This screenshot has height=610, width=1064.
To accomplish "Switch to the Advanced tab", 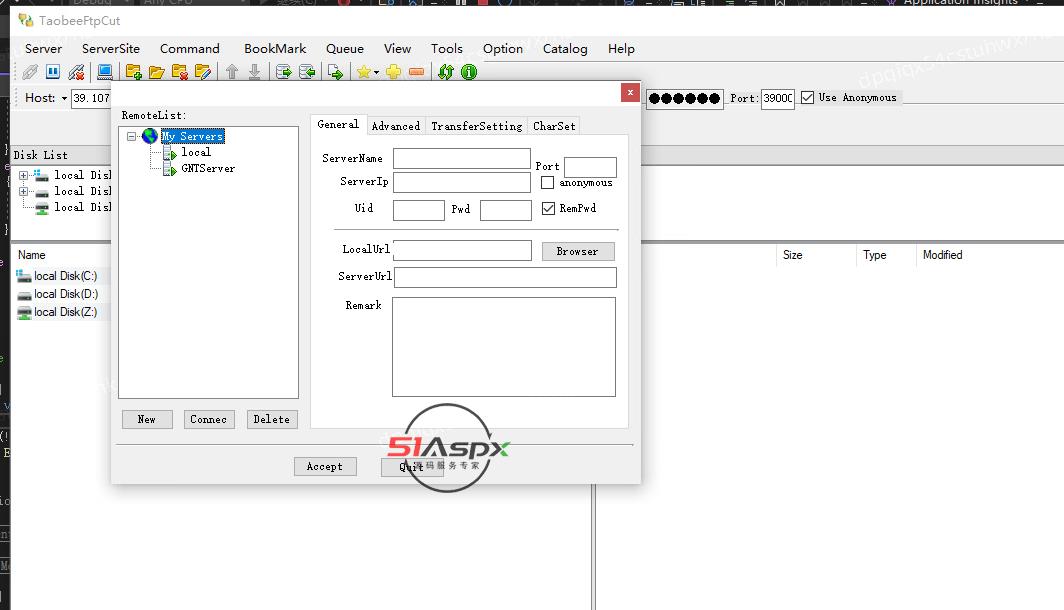I will (396, 126).
